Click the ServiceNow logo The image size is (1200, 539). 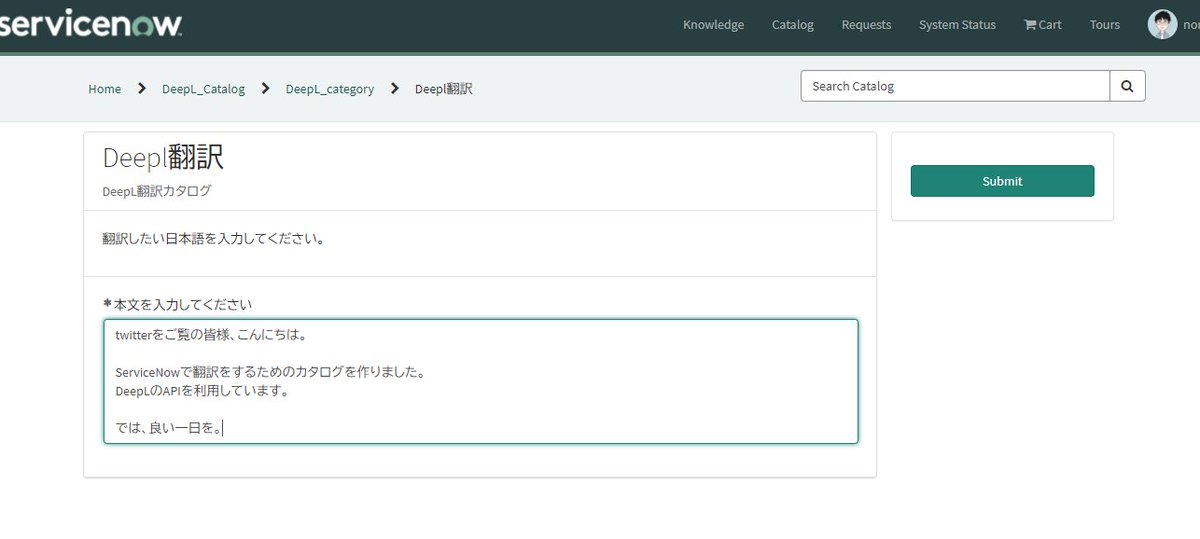tap(91, 24)
